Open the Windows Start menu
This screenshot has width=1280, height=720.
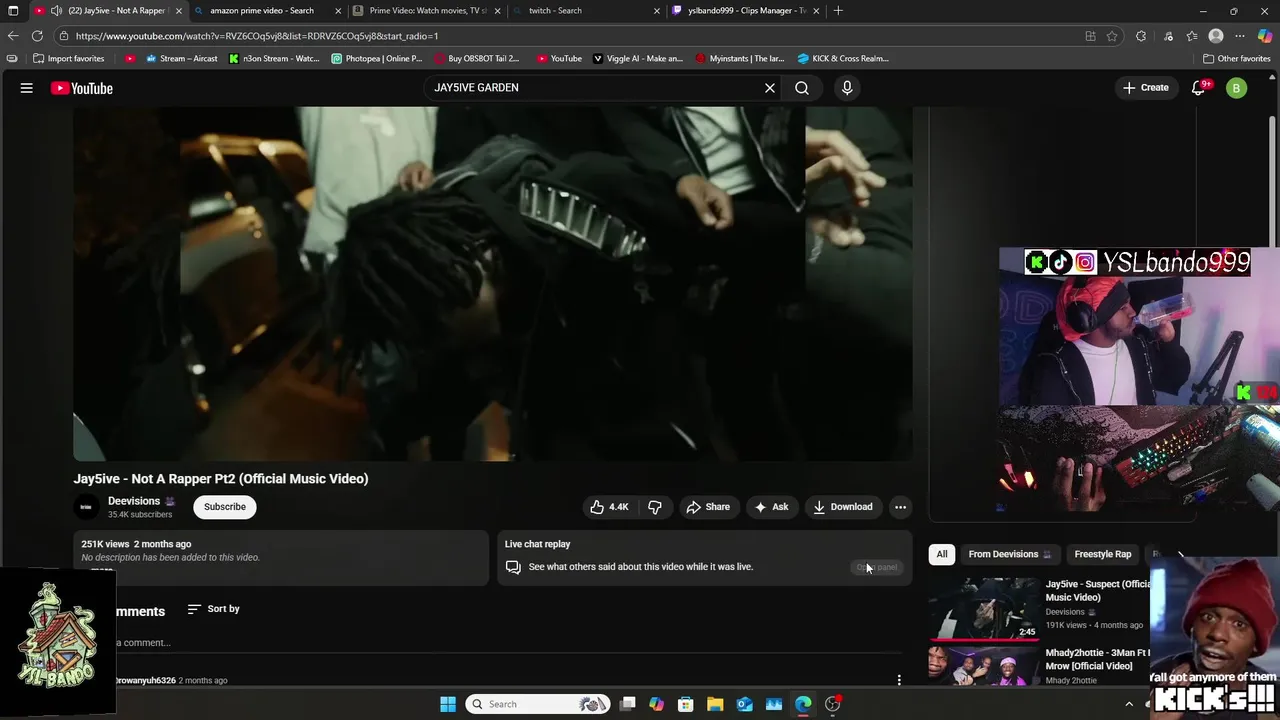tap(448, 704)
